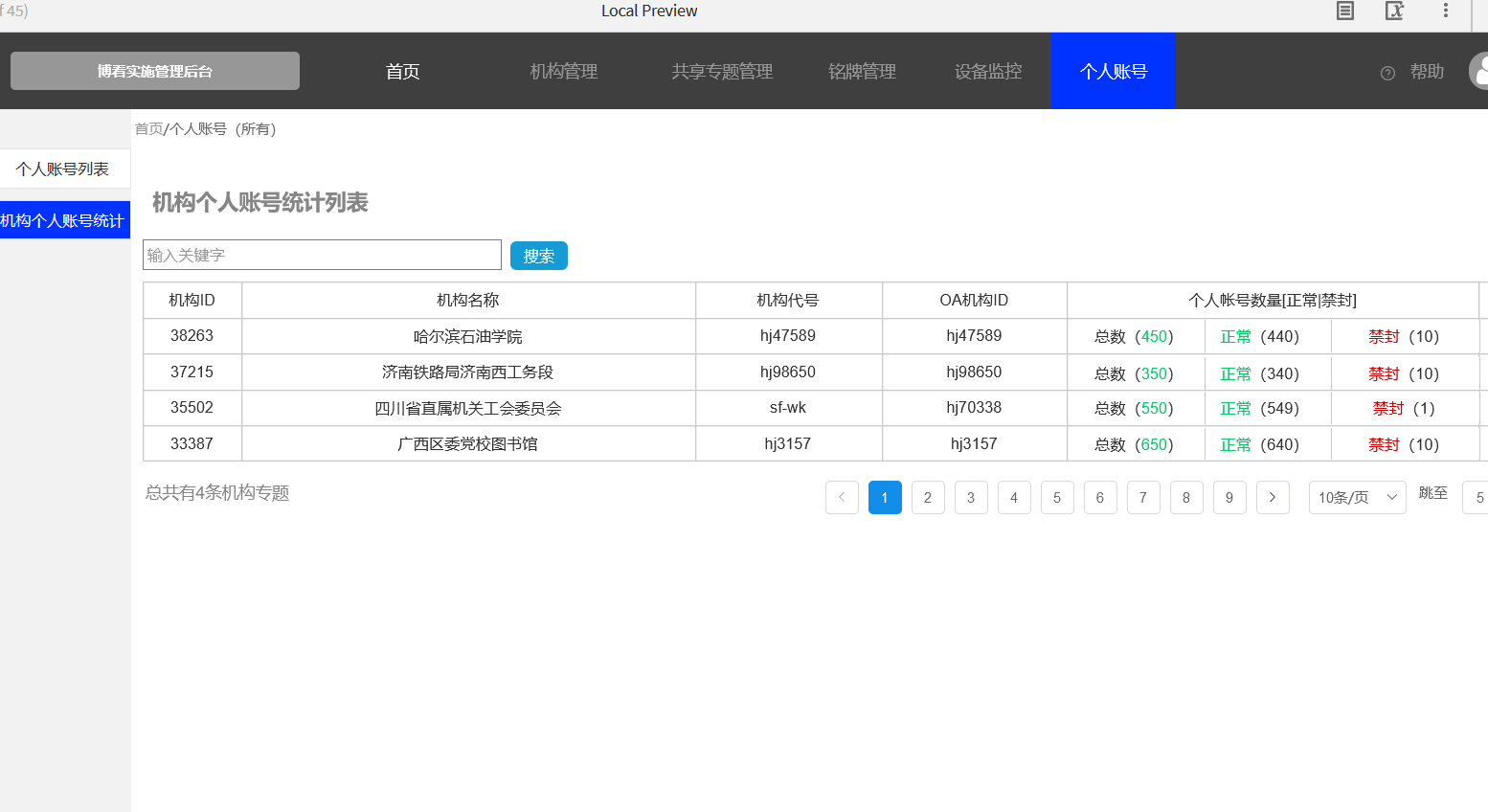Open 首页 navigation tab
Viewport: 1488px width, 812px height.
pyautogui.click(x=402, y=72)
